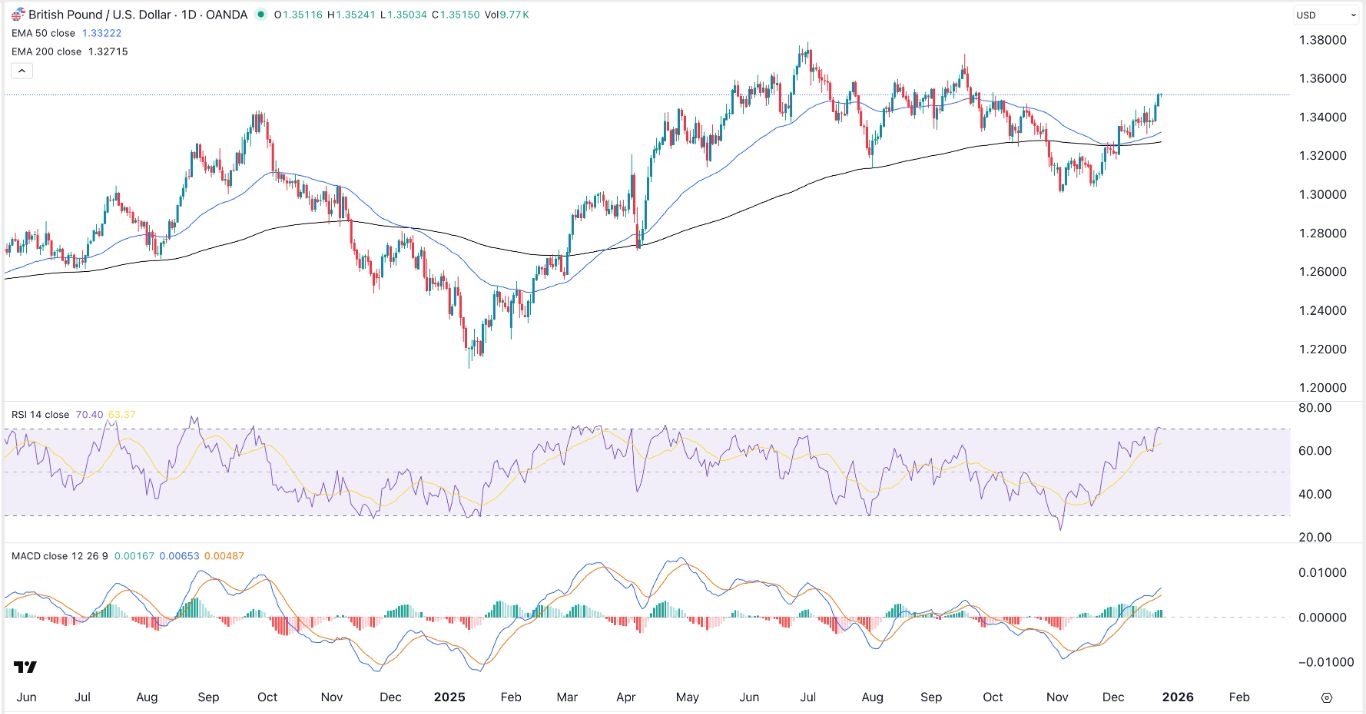Select the EMA 200 close legend

pyautogui.click(x=47, y=51)
